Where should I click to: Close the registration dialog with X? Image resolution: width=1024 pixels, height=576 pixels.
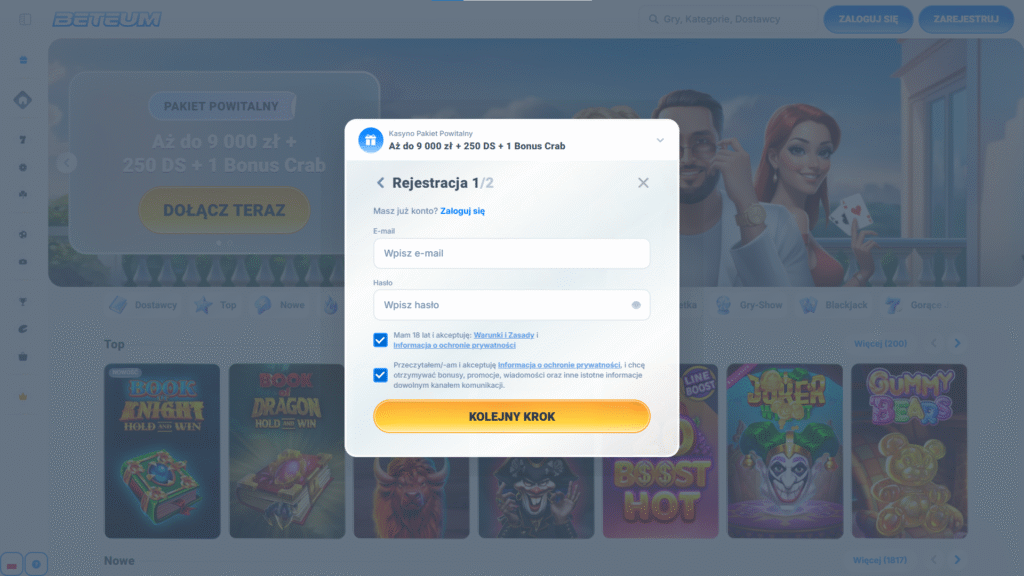643,183
